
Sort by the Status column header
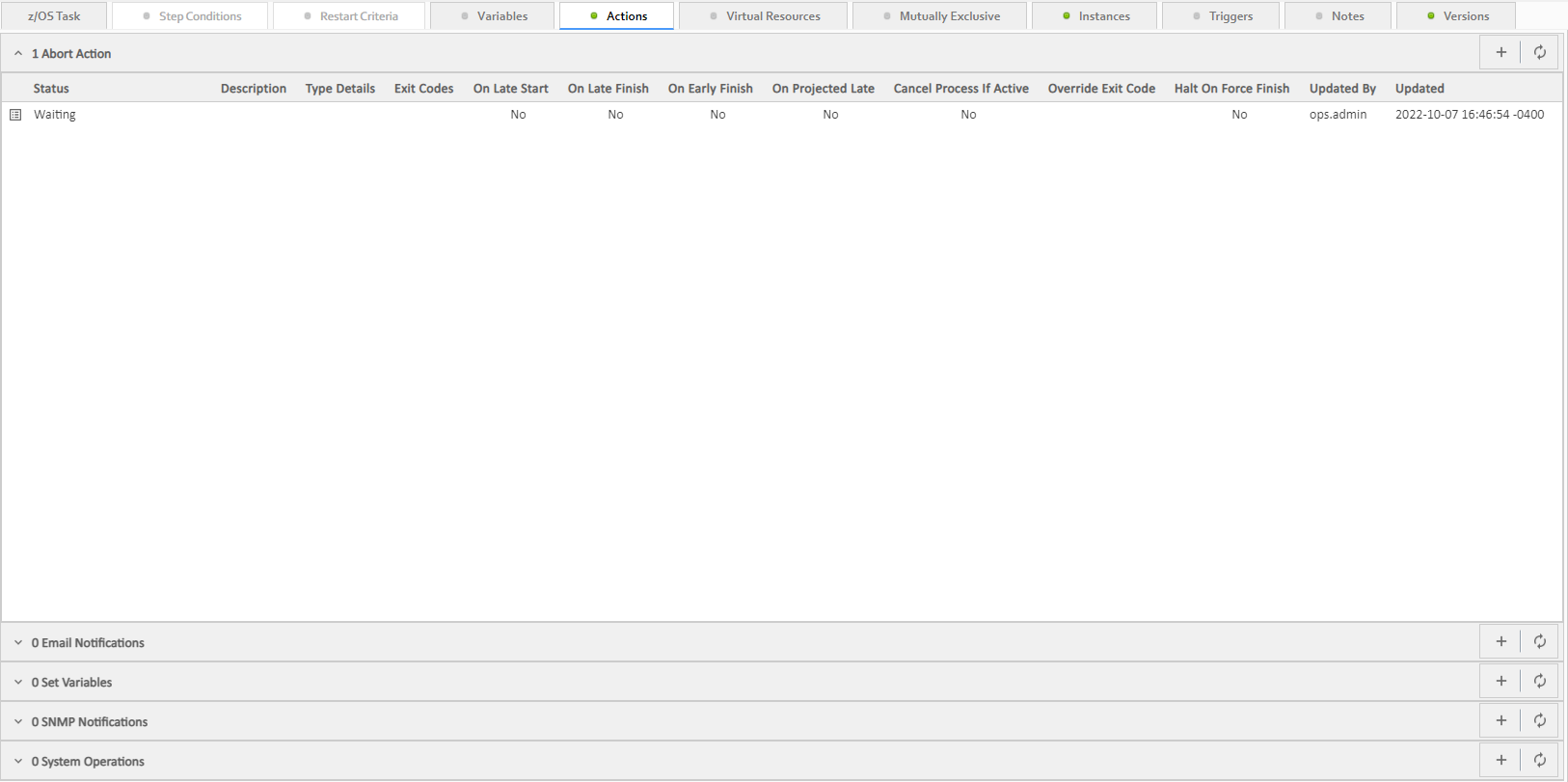pyautogui.click(x=51, y=89)
